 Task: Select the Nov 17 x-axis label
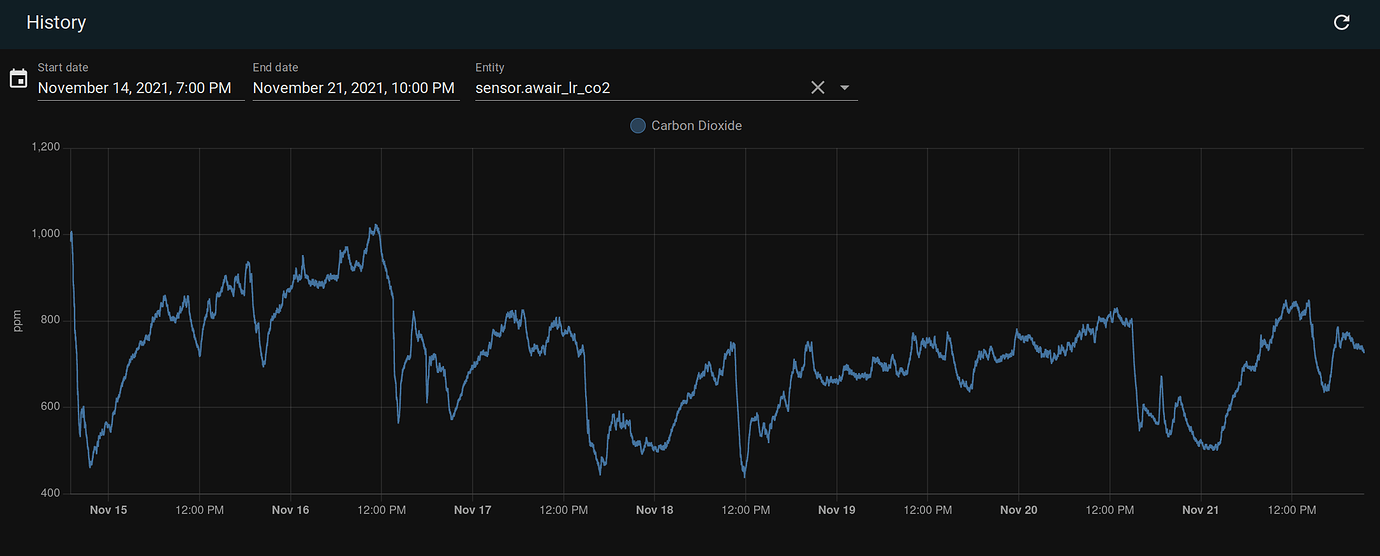click(x=472, y=510)
